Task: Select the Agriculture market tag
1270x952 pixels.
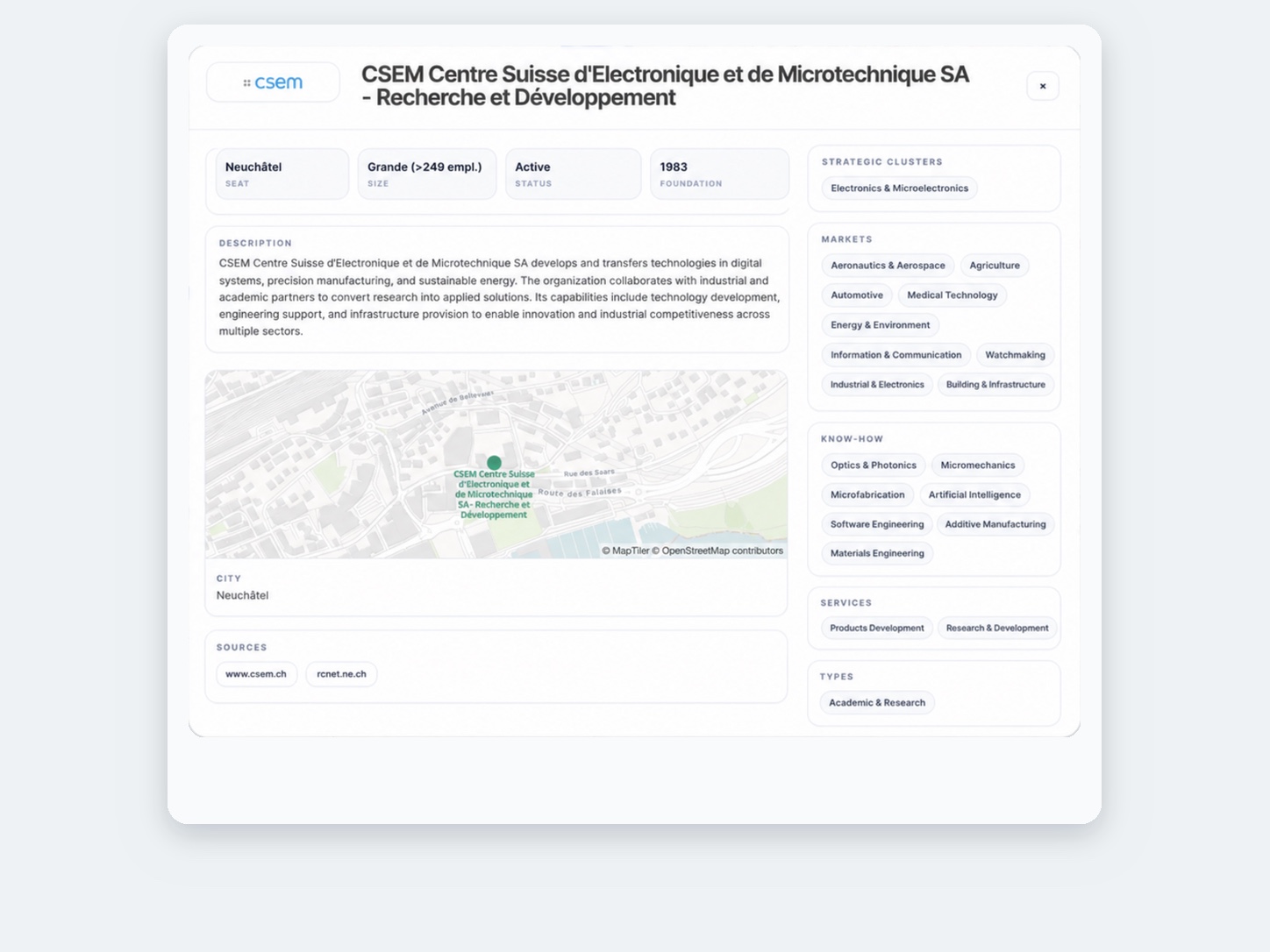Action: pyautogui.click(x=995, y=266)
